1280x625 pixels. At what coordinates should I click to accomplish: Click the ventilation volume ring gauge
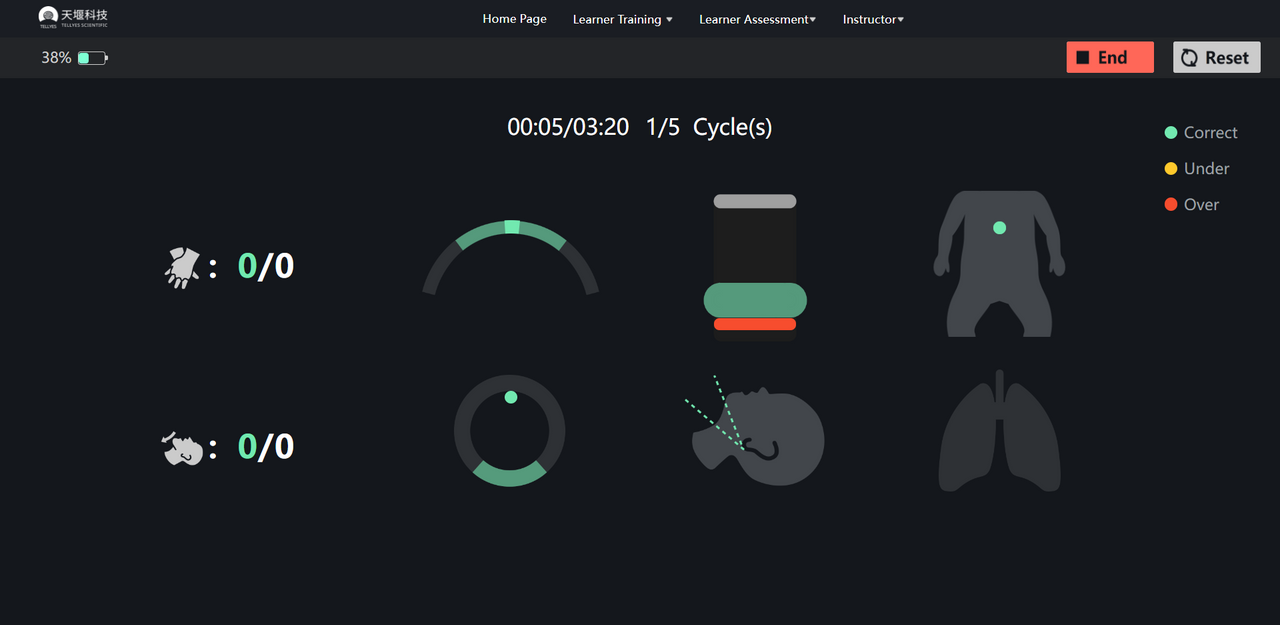pos(510,431)
